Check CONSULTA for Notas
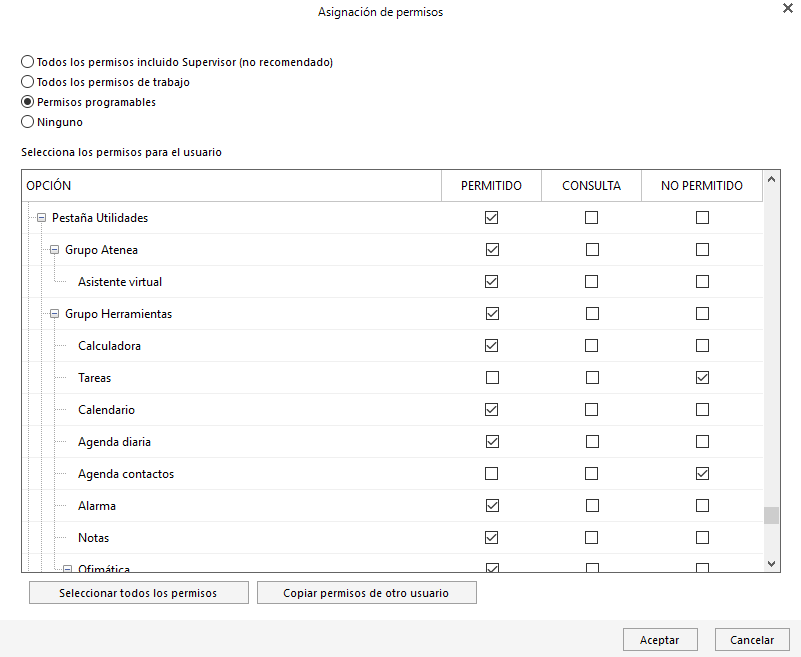The width and height of the screenshot is (801, 657). (592, 537)
